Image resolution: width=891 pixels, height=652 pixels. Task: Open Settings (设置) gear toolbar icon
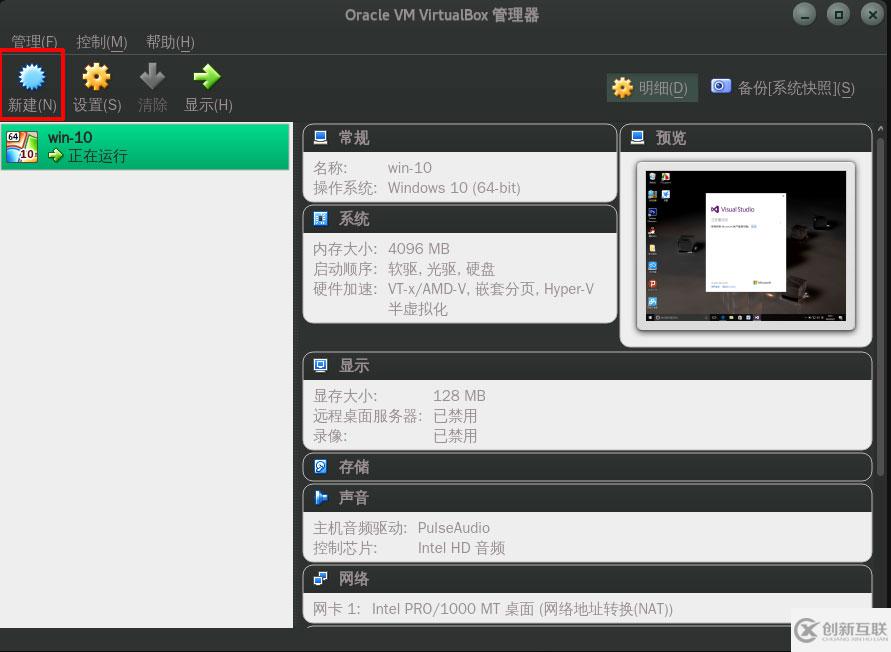[x=96, y=77]
